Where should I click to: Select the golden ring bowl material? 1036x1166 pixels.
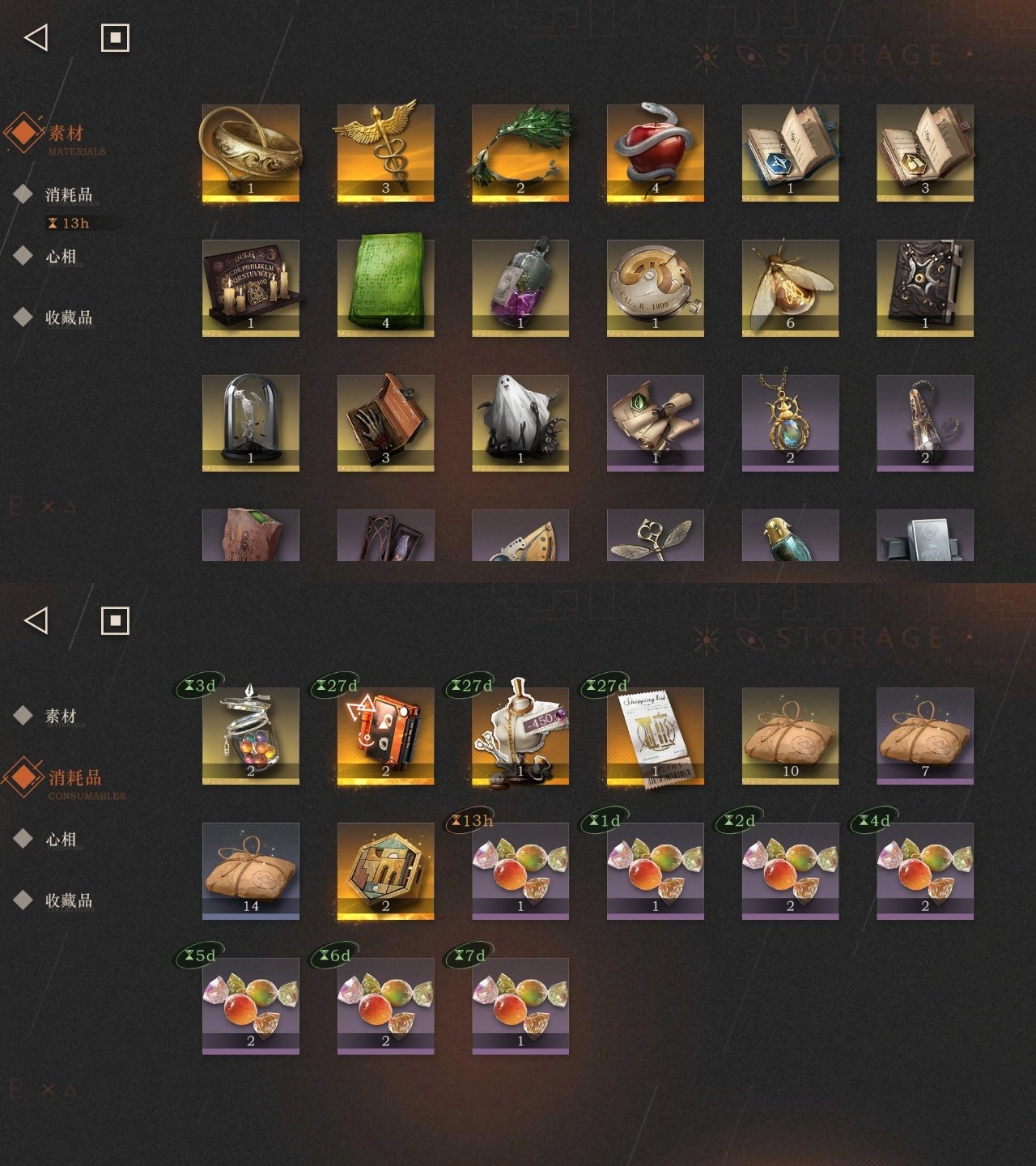tap(251, 152)
